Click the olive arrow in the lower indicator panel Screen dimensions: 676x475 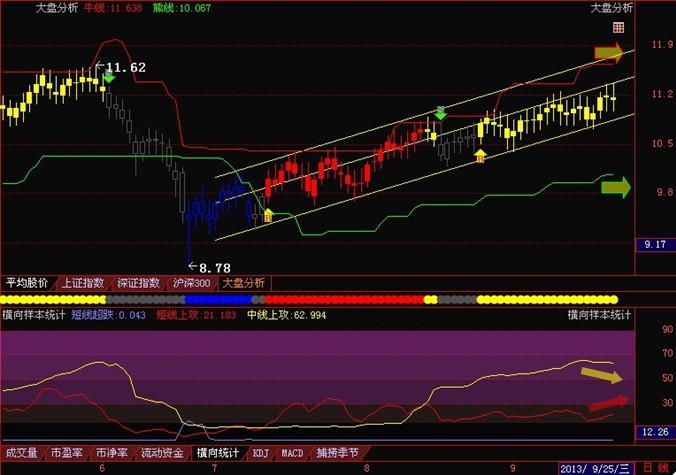[x=601, y=375]
